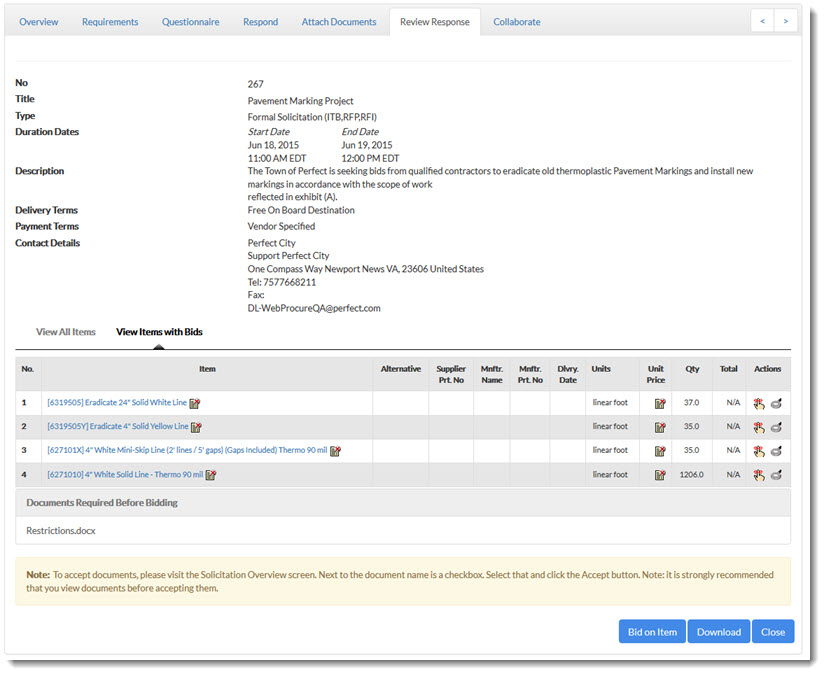Image resolution: width=825 pixels, height=675 pixels.
Task: Open item [627101X] 4" White Mini-Skip Line
Action: 187,450
